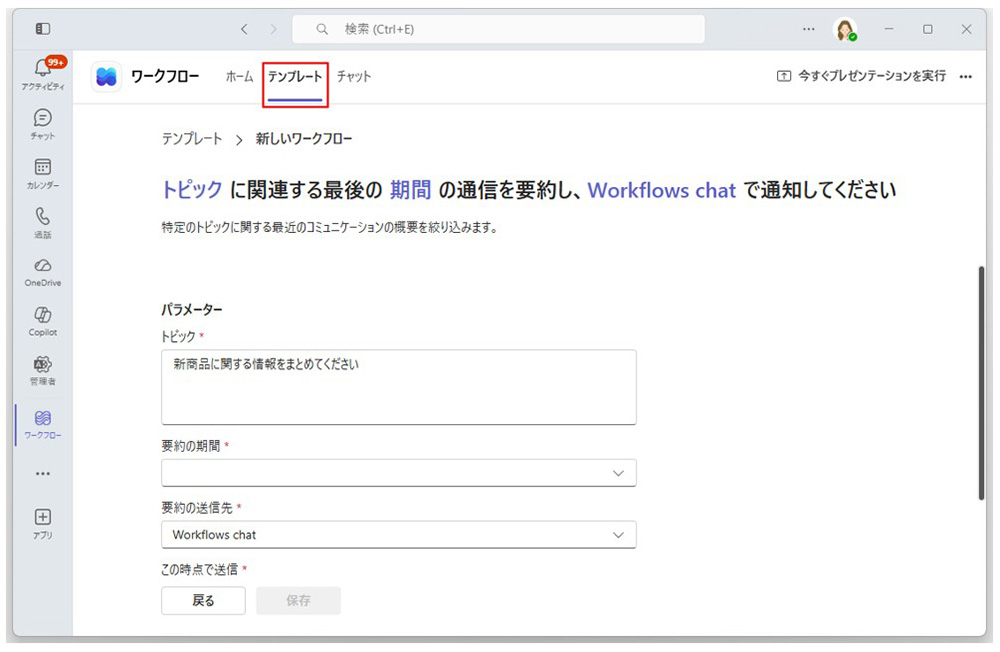Open the 要約の送信先 Workflows chat dropdown
Viewport: 1000px width, 652px height.
coord(399,535)
